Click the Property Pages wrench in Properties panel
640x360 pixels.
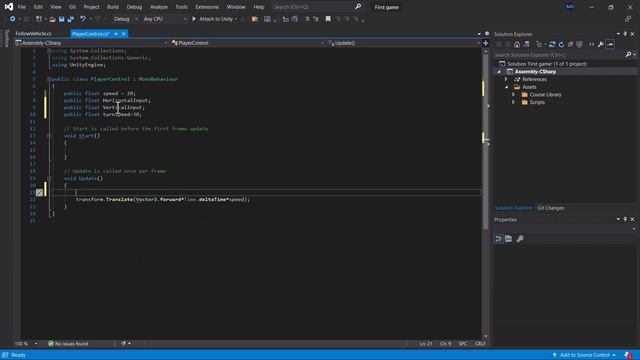tap(520, 239)
